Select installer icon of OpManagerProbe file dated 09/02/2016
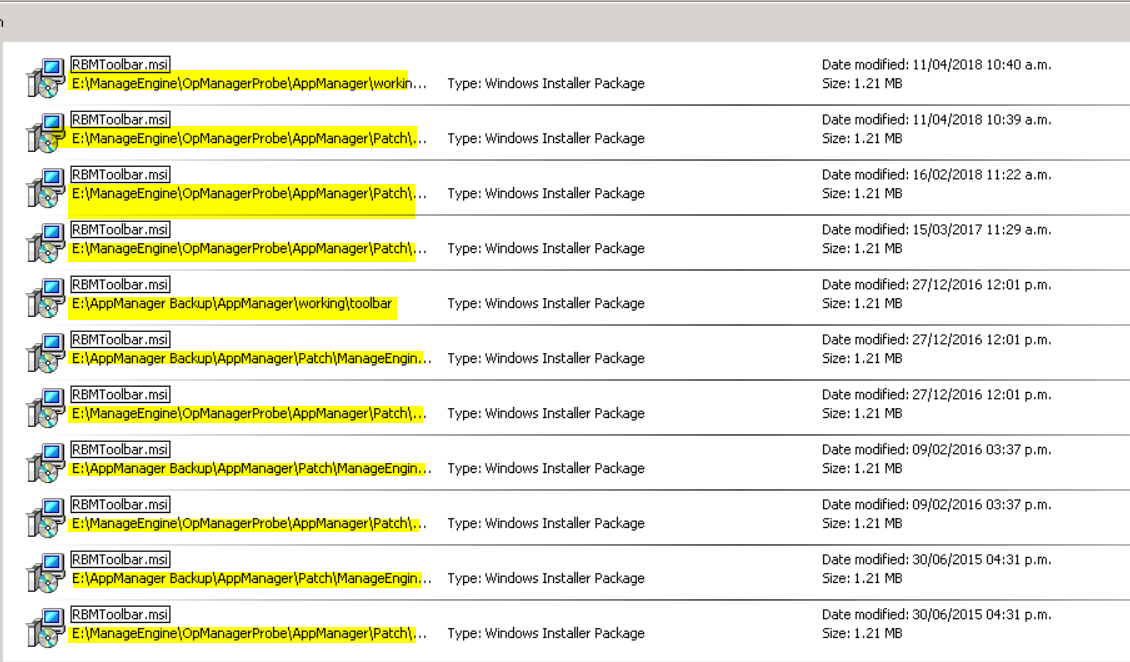This screenshot has height=662, width=1130. [x=45, y=517]
